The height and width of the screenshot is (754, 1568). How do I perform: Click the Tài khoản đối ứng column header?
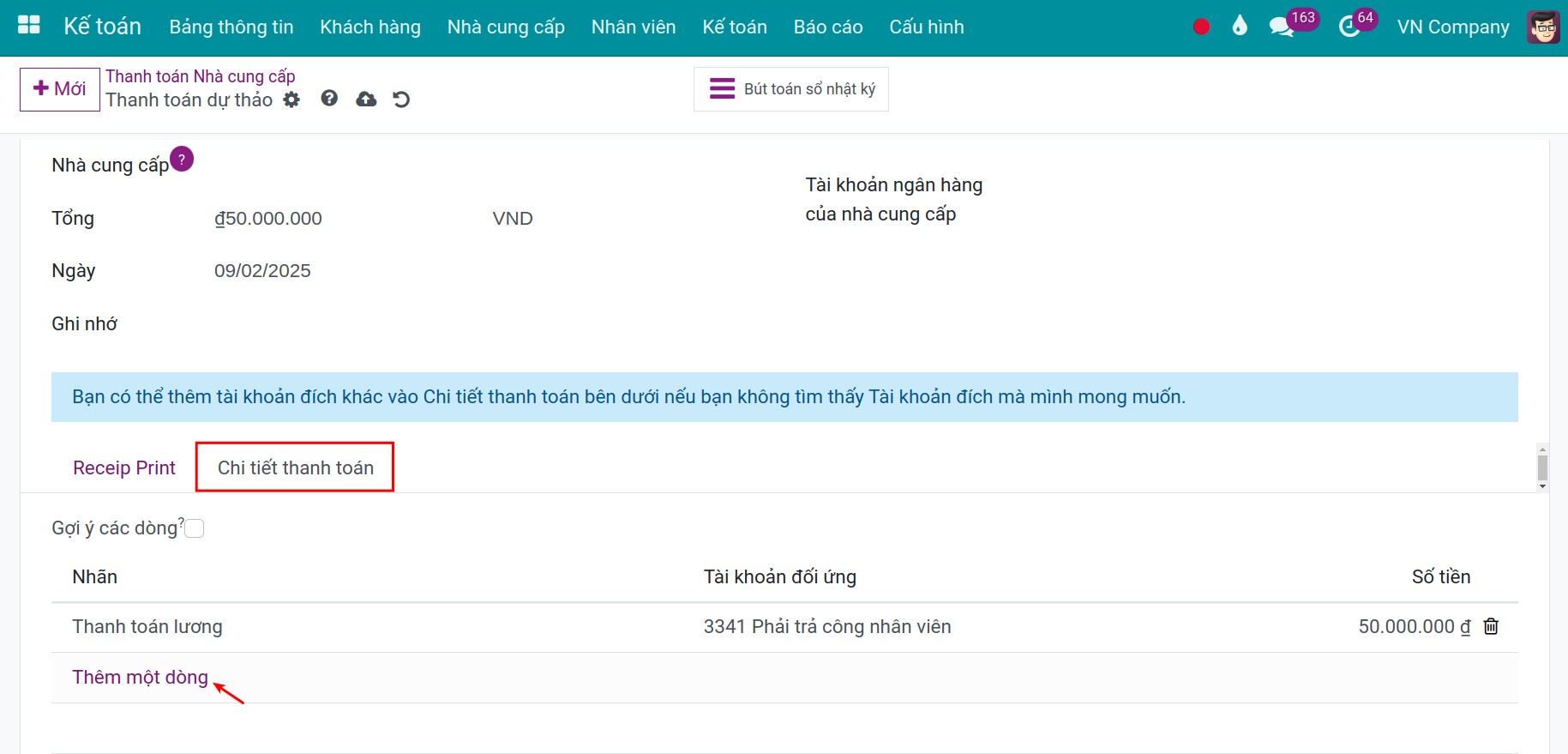(779, 577)
